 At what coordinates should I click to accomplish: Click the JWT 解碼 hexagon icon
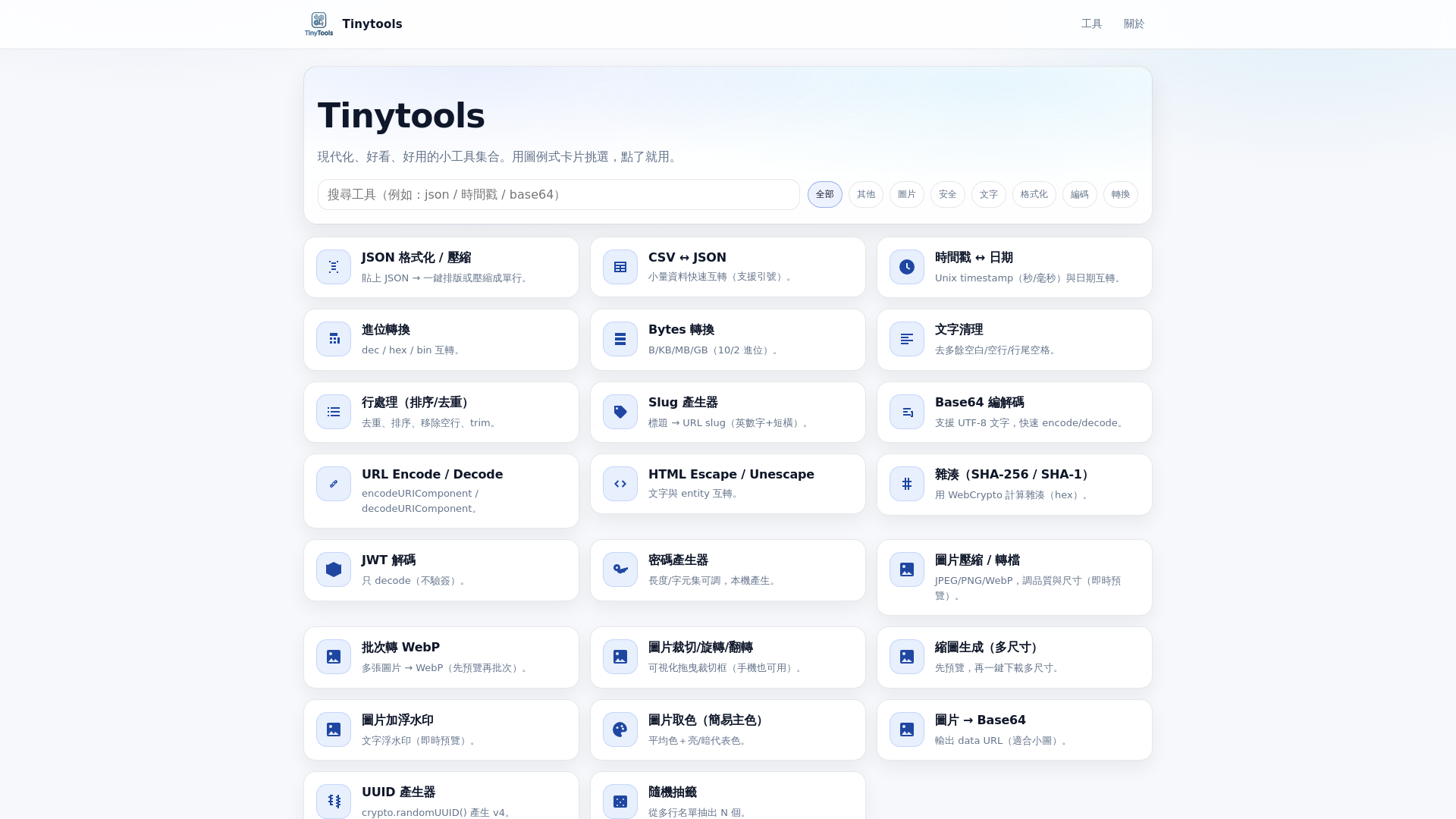click(x=334, y=570)
